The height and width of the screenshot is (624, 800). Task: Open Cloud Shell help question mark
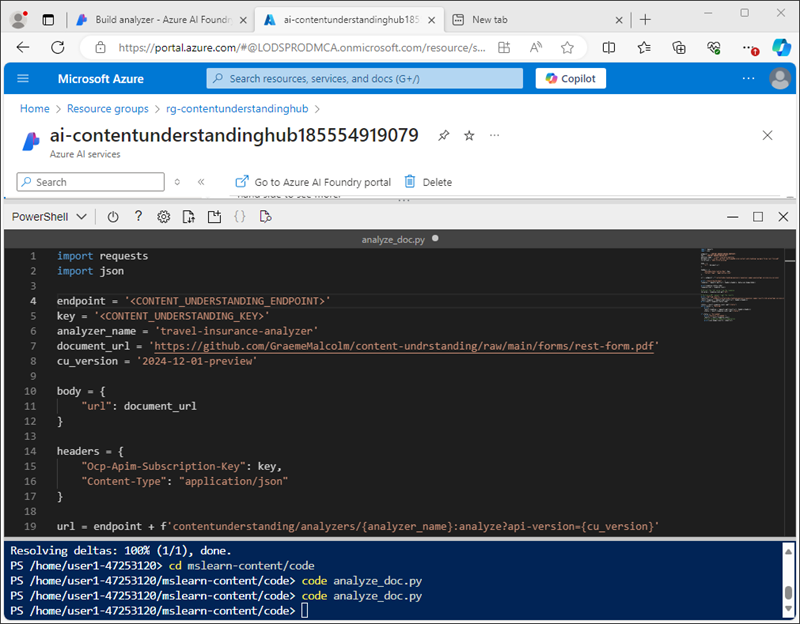(138, 216)
